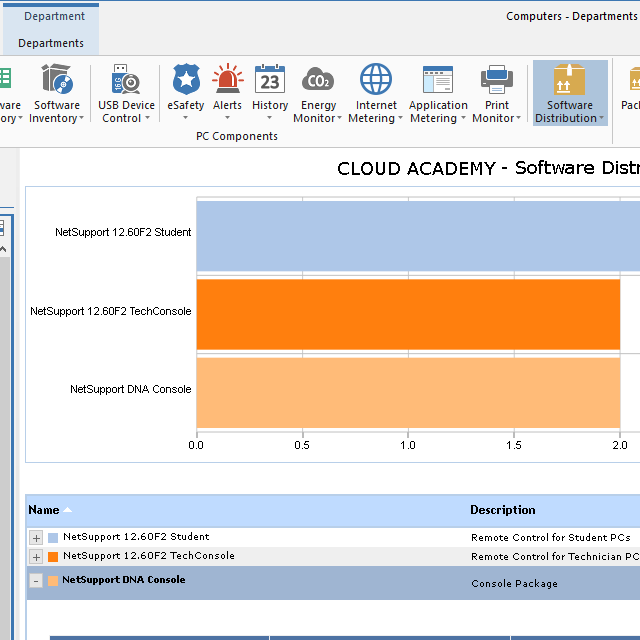
Task: Open Application Metering icon
Action: [438, 79]
